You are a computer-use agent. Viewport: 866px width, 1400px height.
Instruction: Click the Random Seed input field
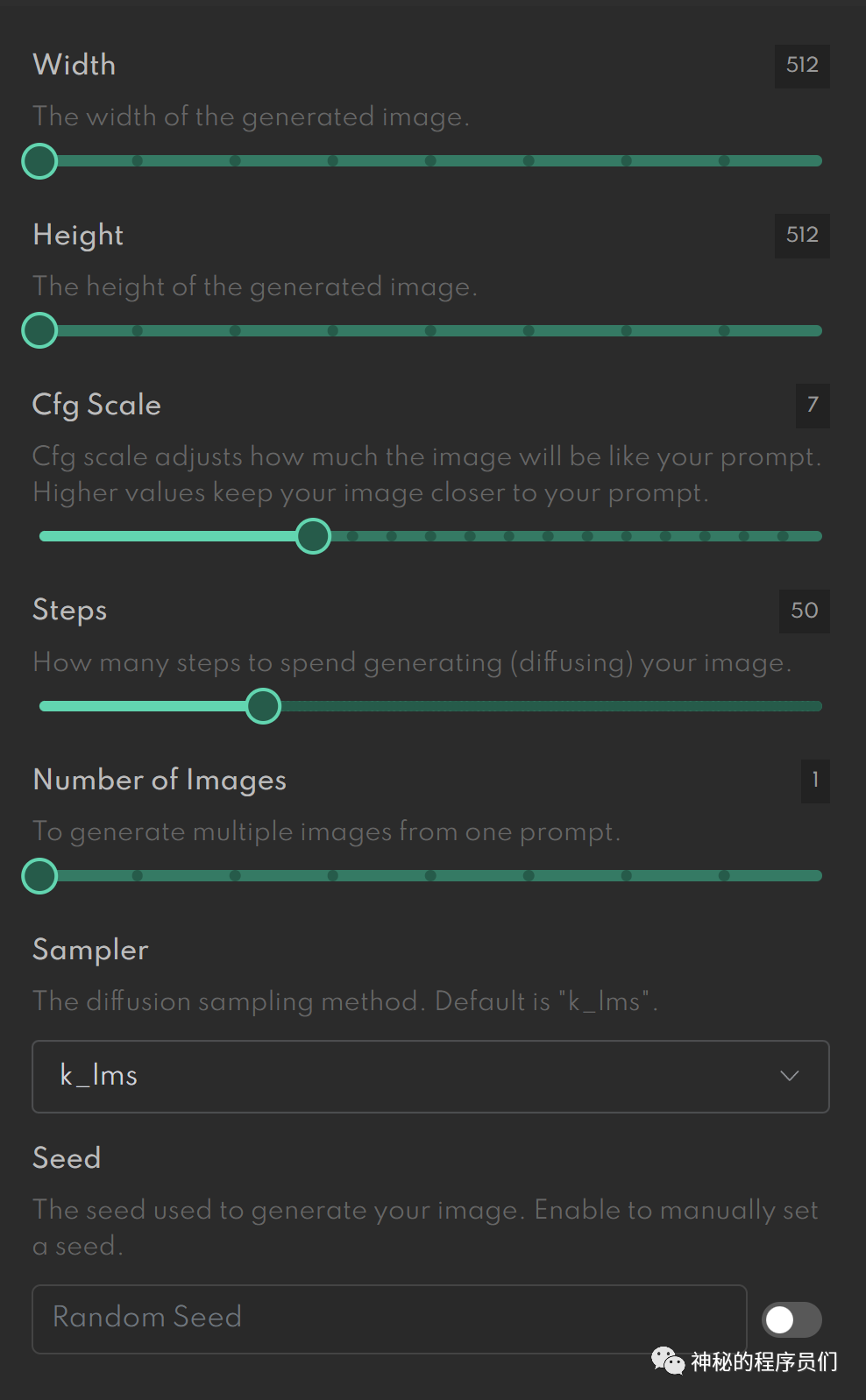coord(389,1319)
